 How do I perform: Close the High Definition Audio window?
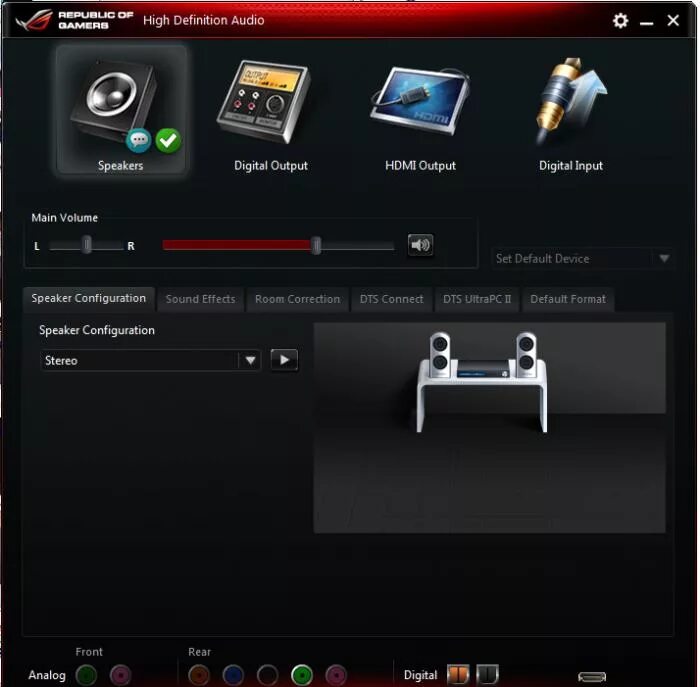(x=673, y=20)
